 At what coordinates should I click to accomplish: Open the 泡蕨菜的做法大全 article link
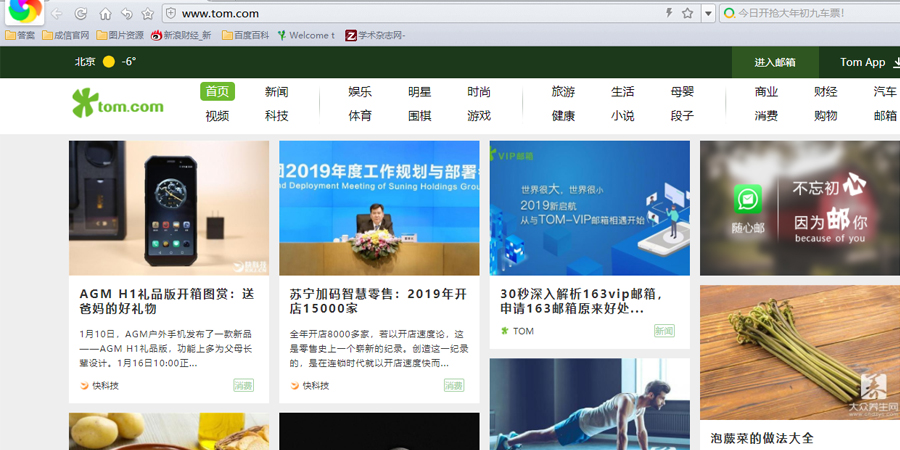coord(762,439)
